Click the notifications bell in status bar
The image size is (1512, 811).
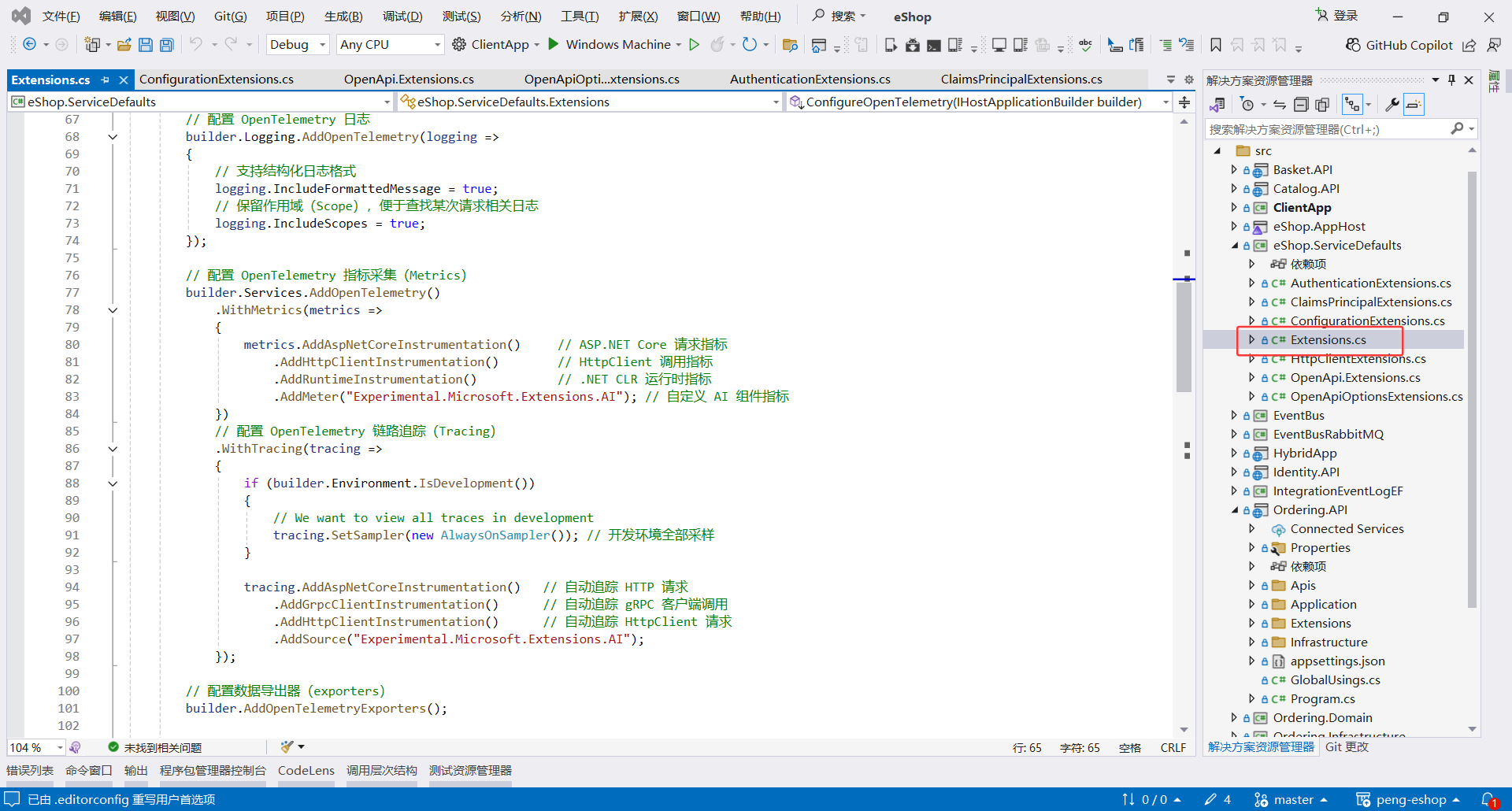click(1488, 800)
